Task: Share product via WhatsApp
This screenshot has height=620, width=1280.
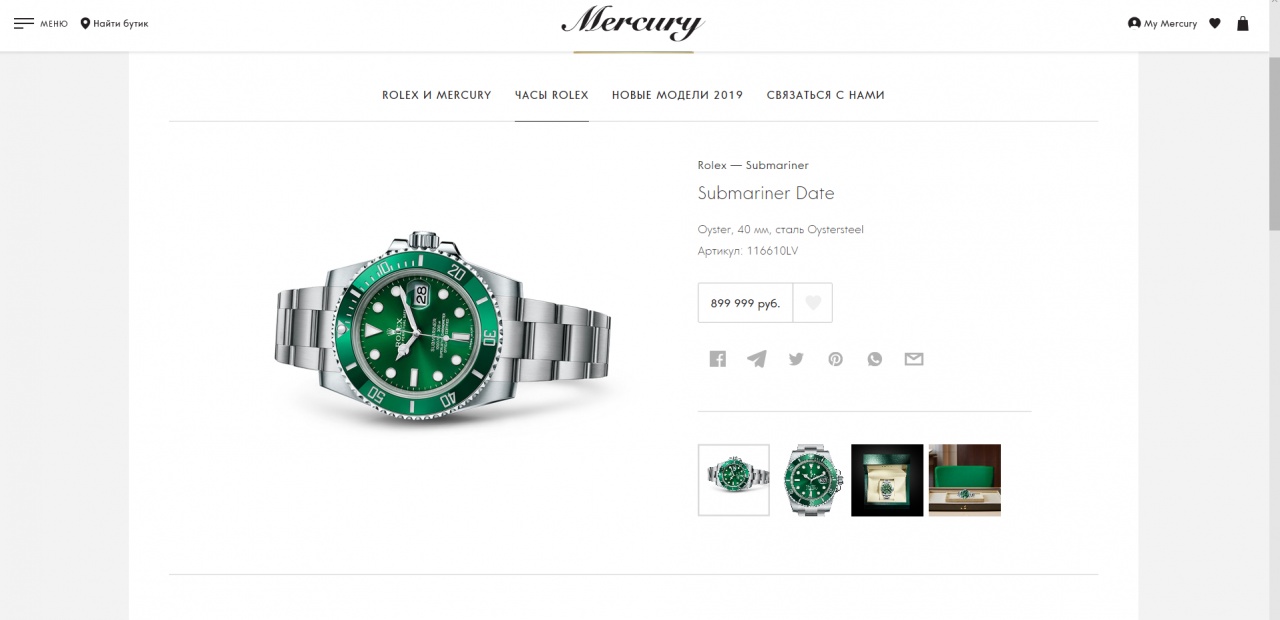Action: click(875, 359)
